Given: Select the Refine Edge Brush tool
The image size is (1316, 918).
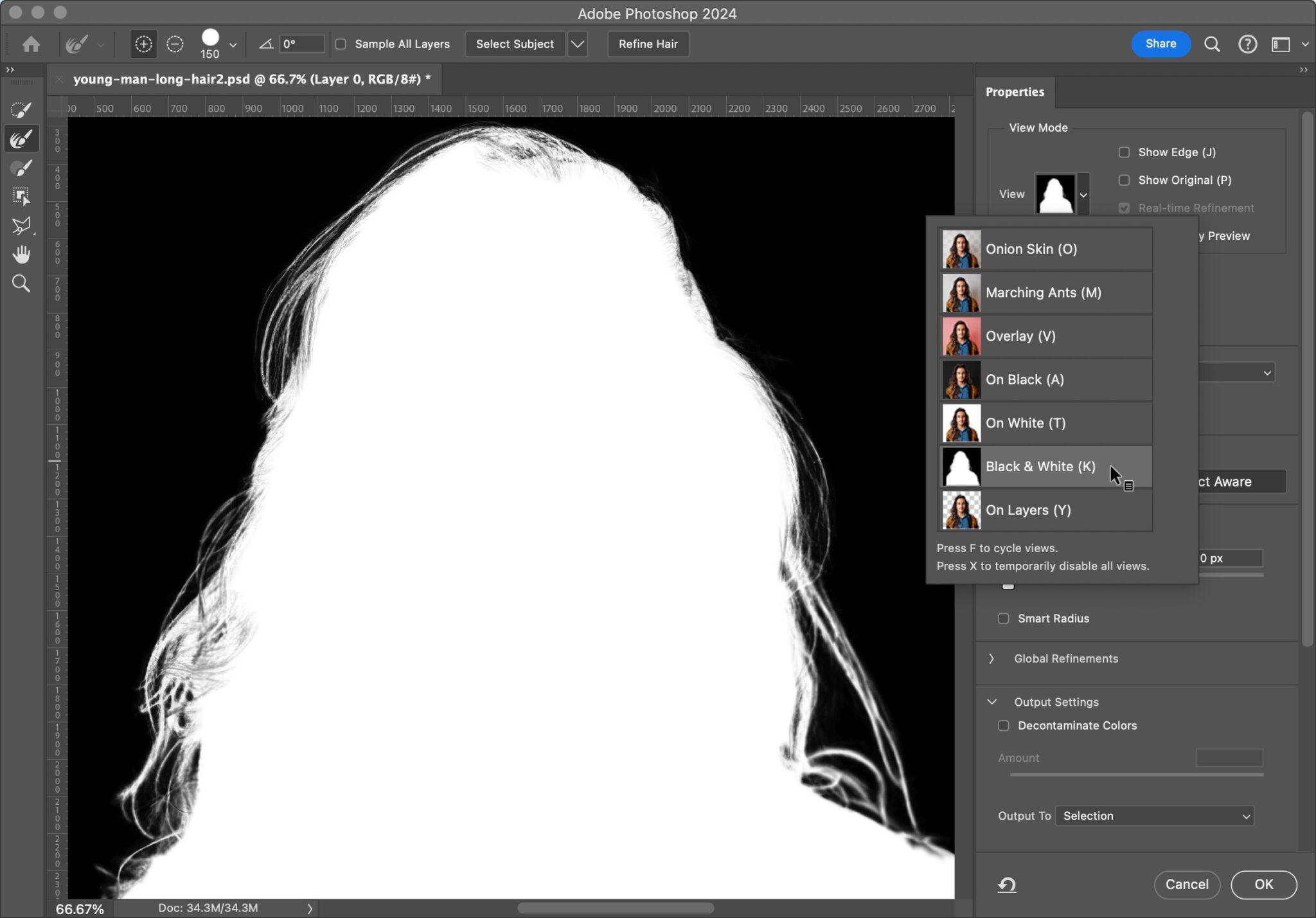Looking at the screenshot, I should (21, 138).
